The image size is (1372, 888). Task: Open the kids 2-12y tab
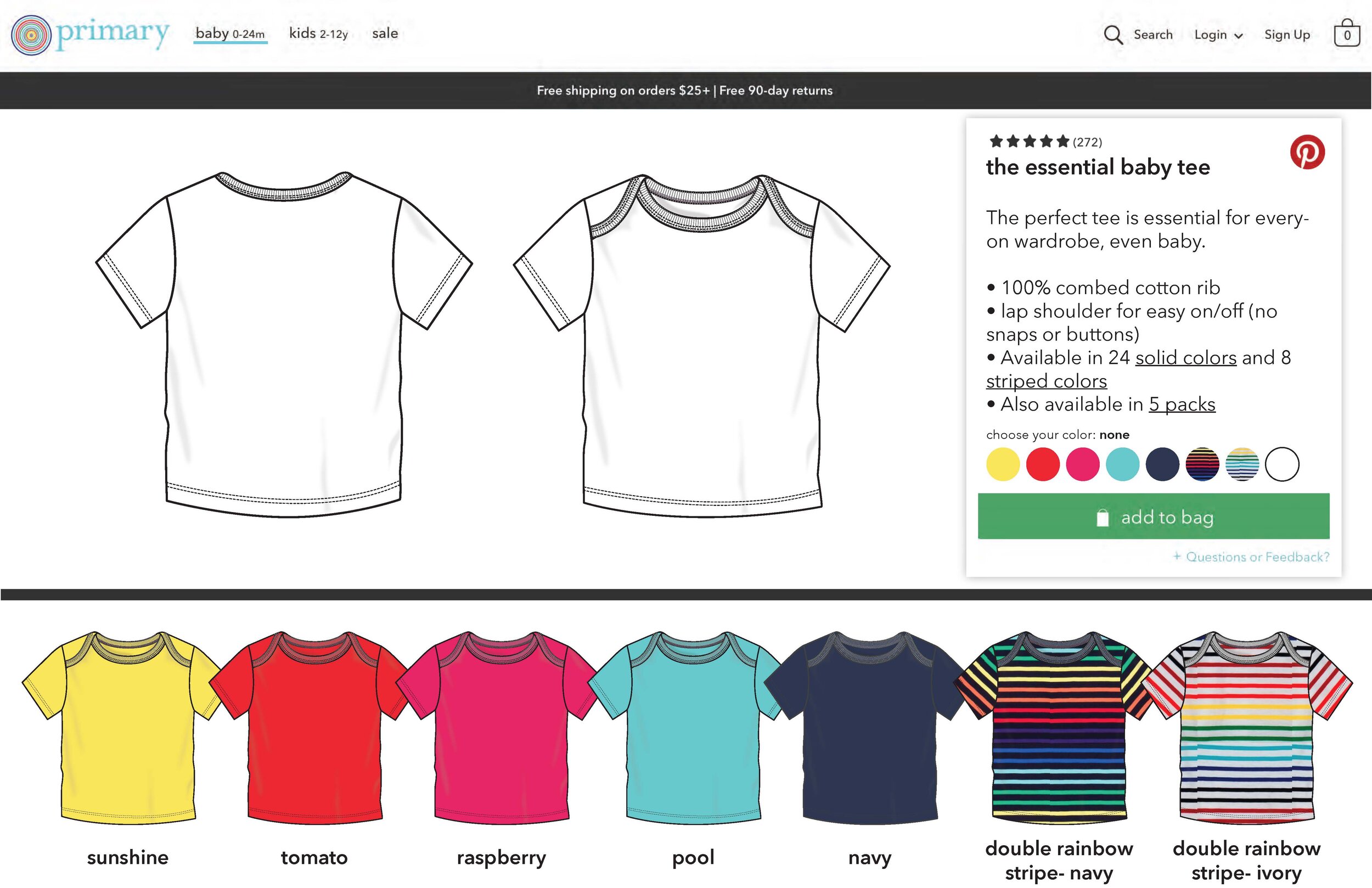(x=318, y=33)
